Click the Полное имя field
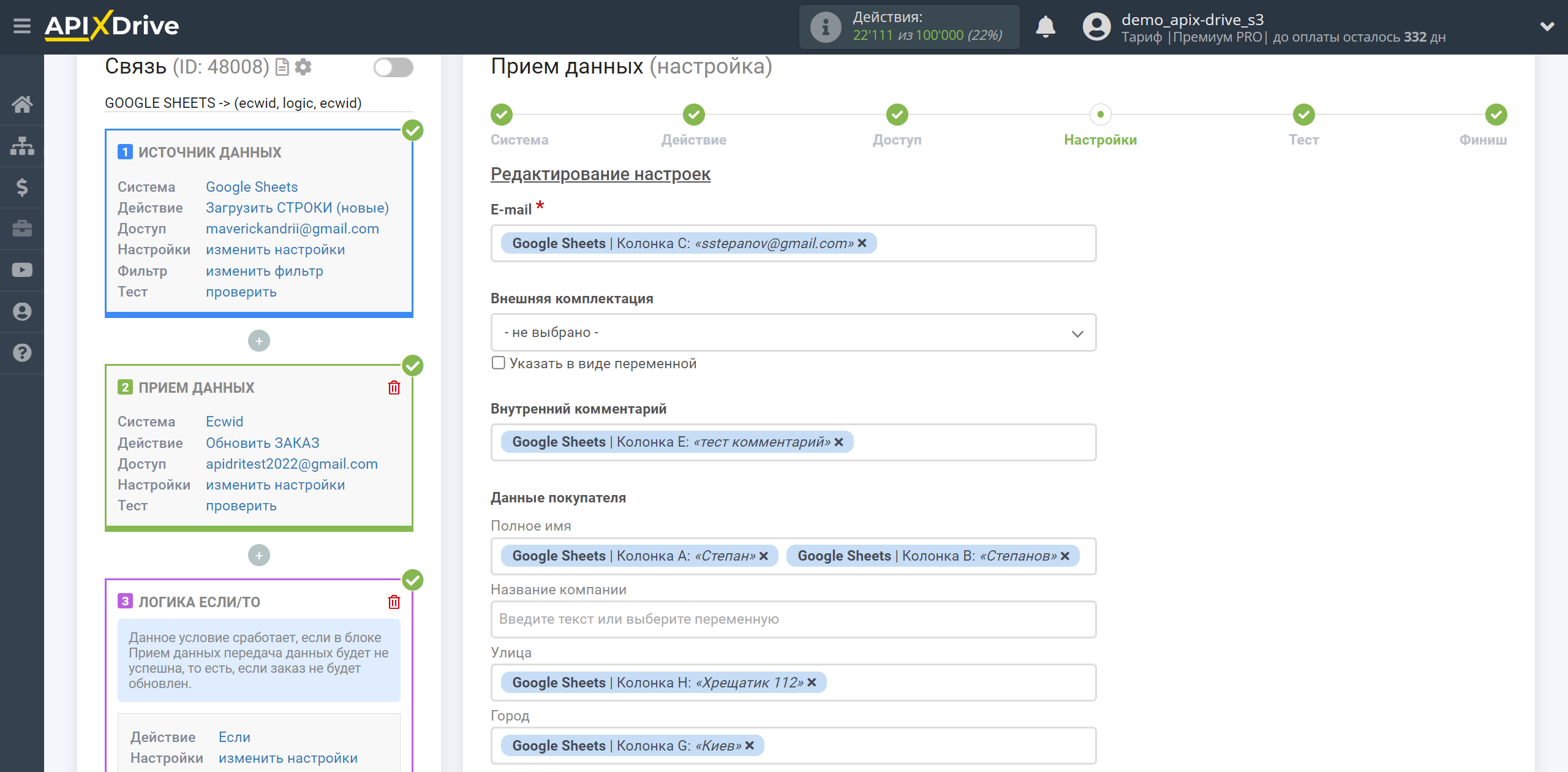 coord(793,556)
